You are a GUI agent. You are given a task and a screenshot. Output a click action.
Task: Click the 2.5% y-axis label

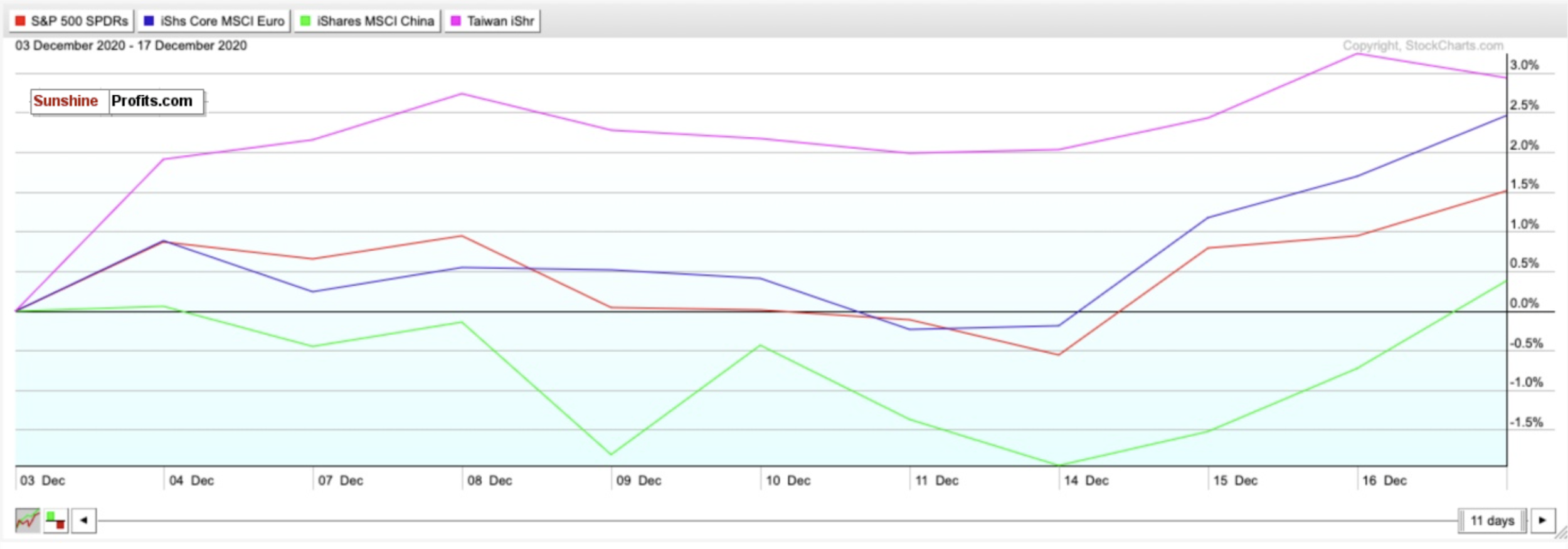(x=1524, y=105)
